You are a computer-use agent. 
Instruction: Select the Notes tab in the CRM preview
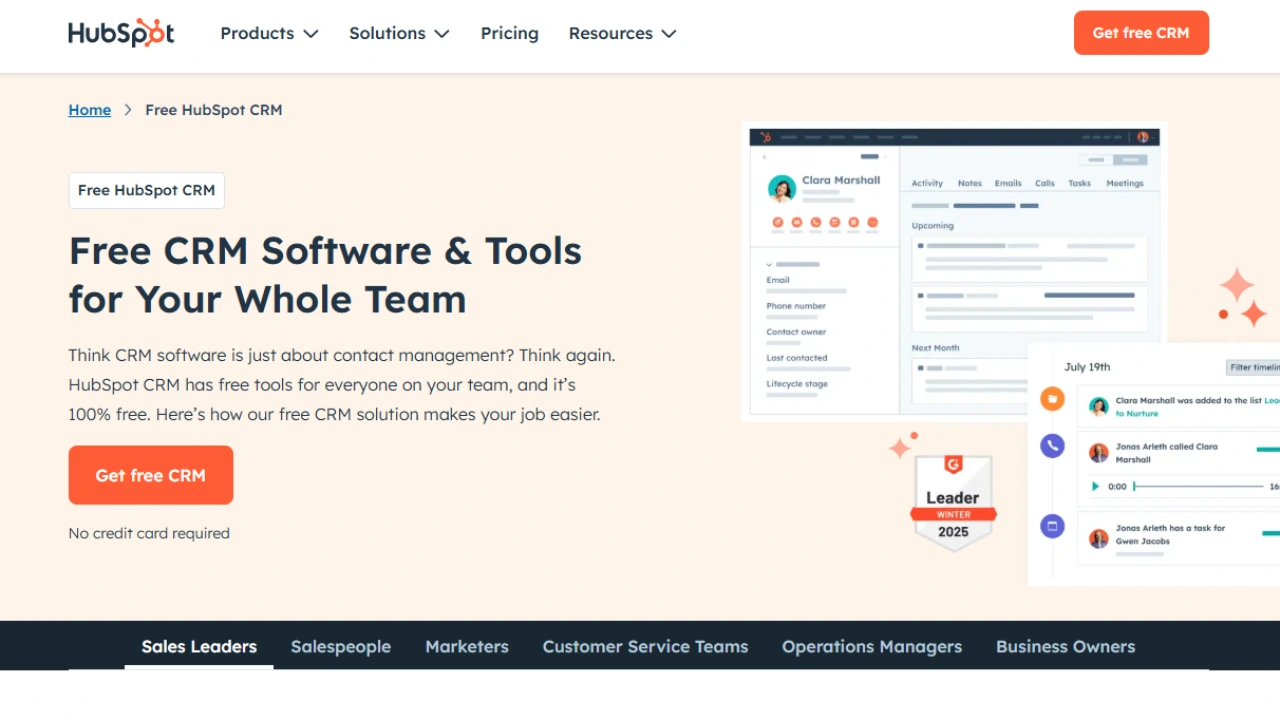pos(970,183)
